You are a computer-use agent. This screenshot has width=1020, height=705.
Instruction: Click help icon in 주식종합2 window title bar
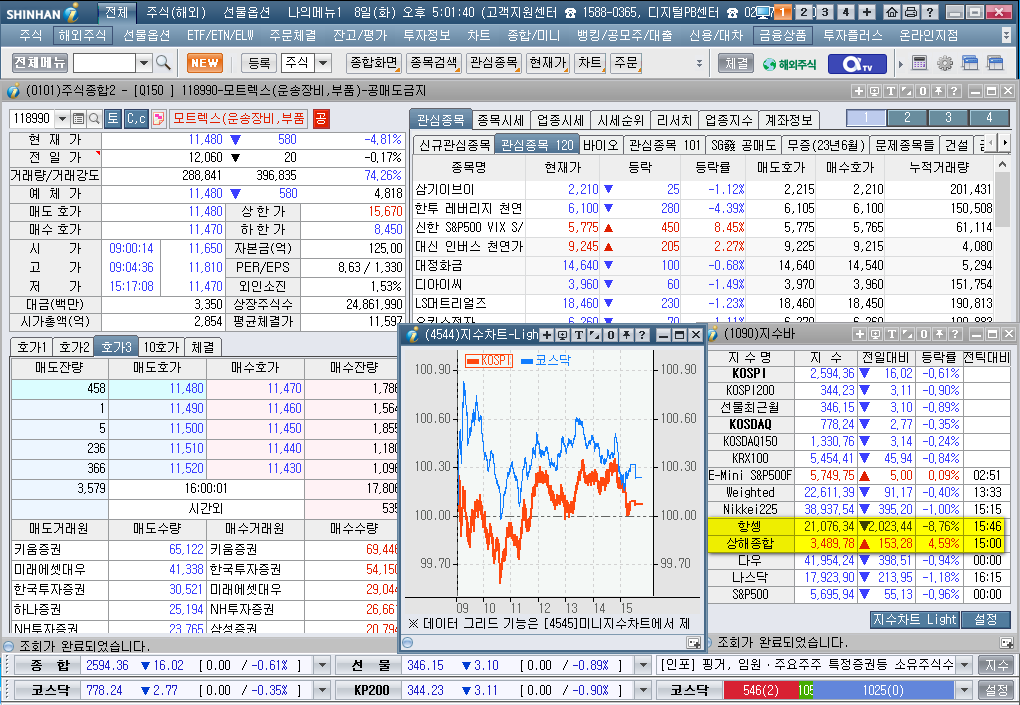tap(954, 91)
